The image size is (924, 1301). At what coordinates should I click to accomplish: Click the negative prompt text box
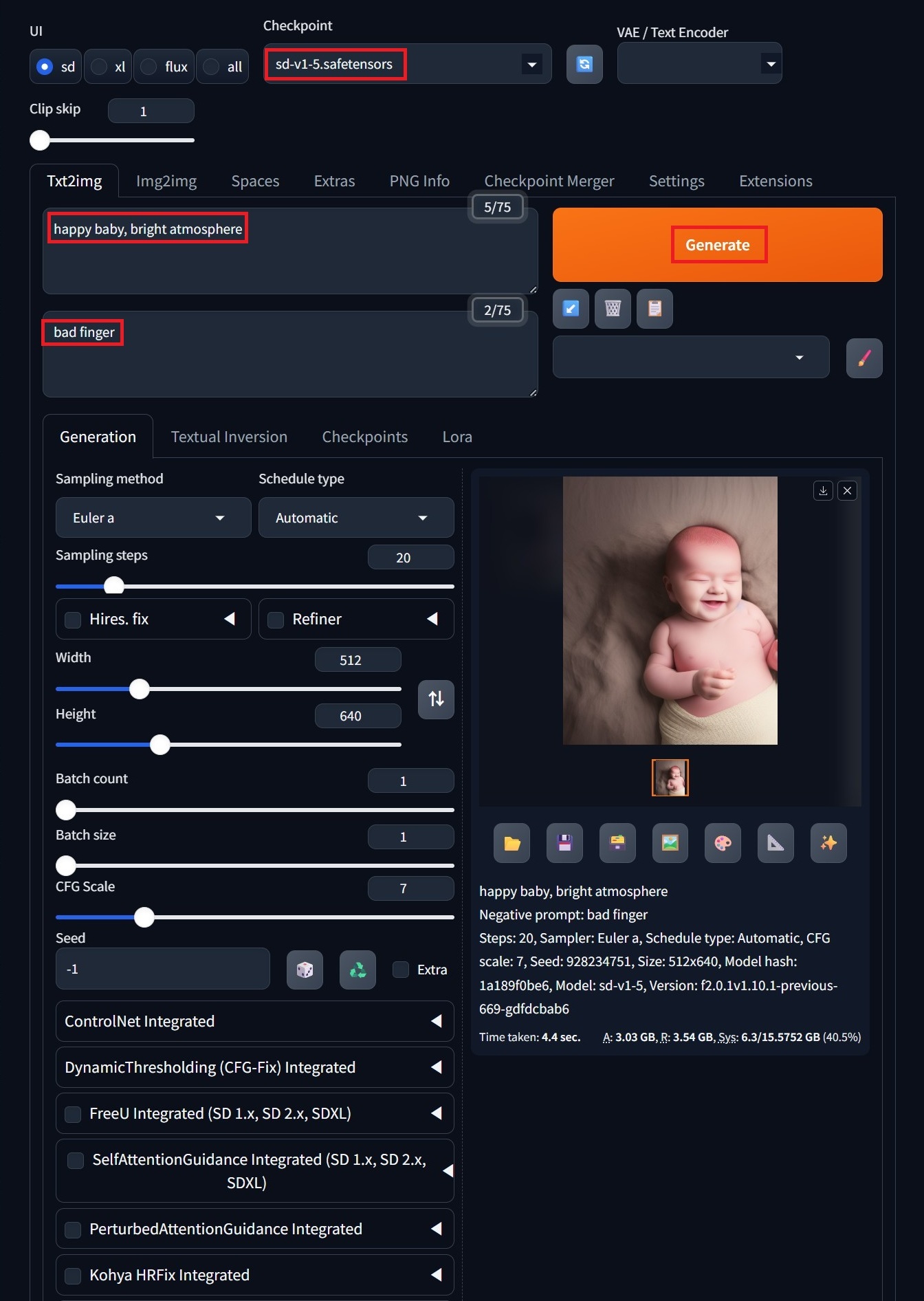(290, 354)
